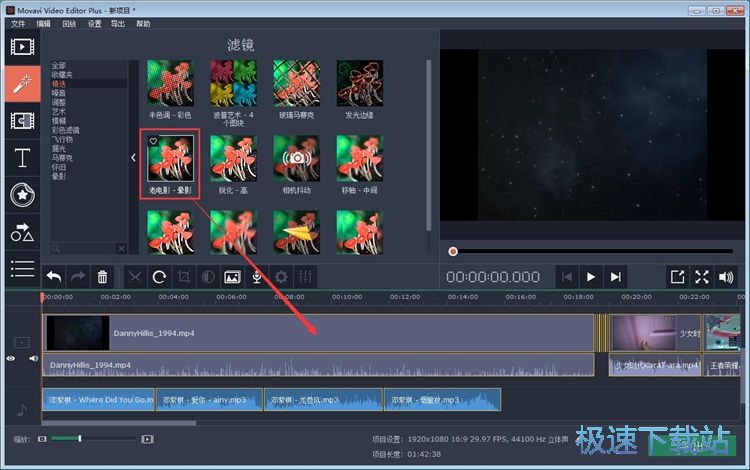Select the Filters magic wand tab
The image size is (750, 470).
[22, 84]
